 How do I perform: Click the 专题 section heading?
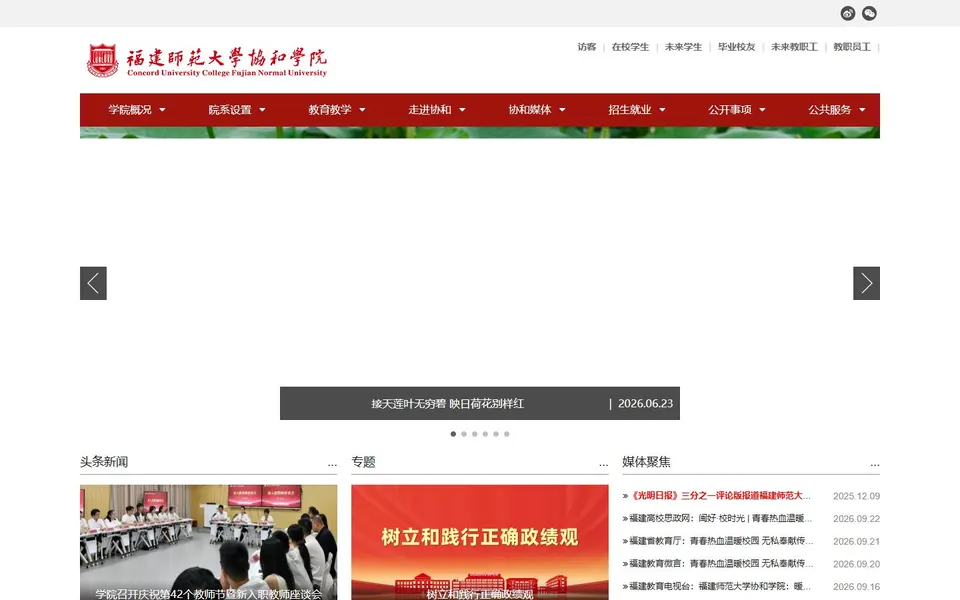click(x=363, y=462)
